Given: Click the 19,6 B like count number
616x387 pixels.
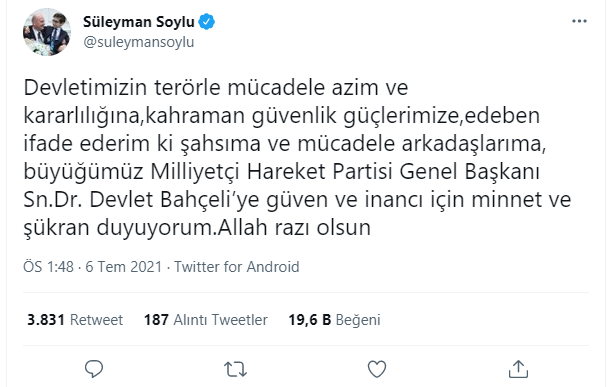Looking at the screenshot, I should pos(310,320).
